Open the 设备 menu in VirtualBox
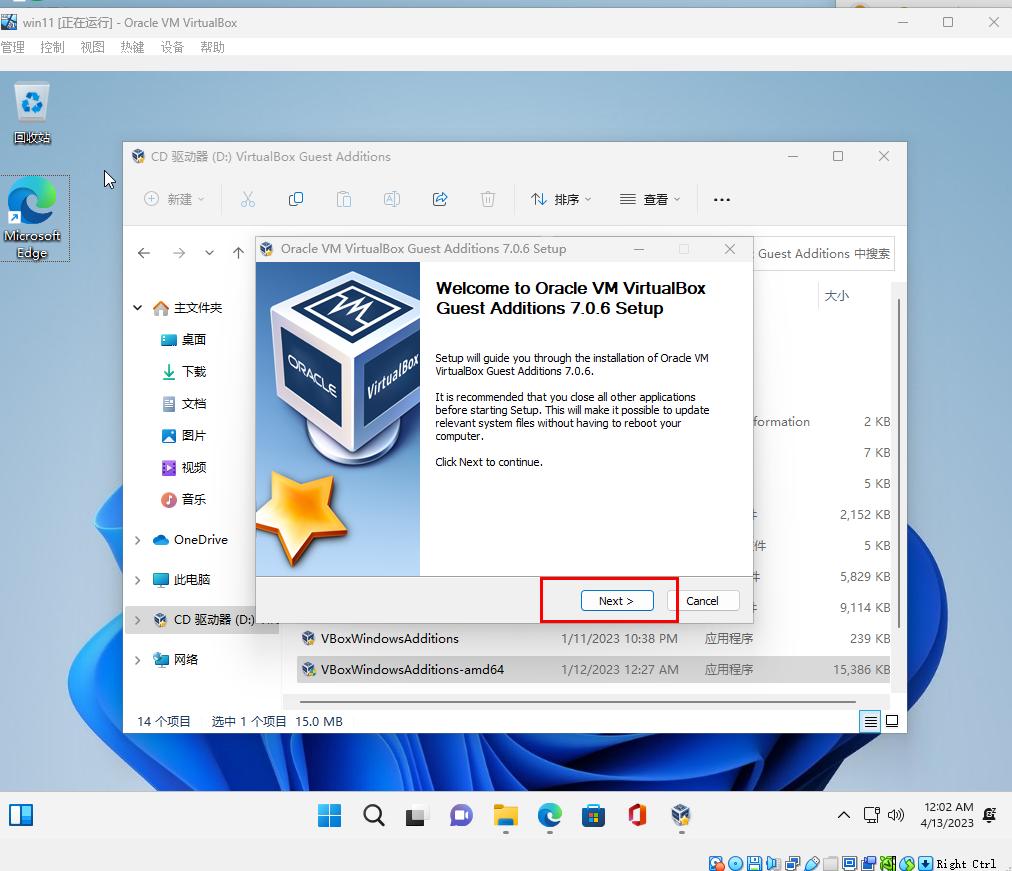This screenshot has width=1012, height=871. [172, 47]
